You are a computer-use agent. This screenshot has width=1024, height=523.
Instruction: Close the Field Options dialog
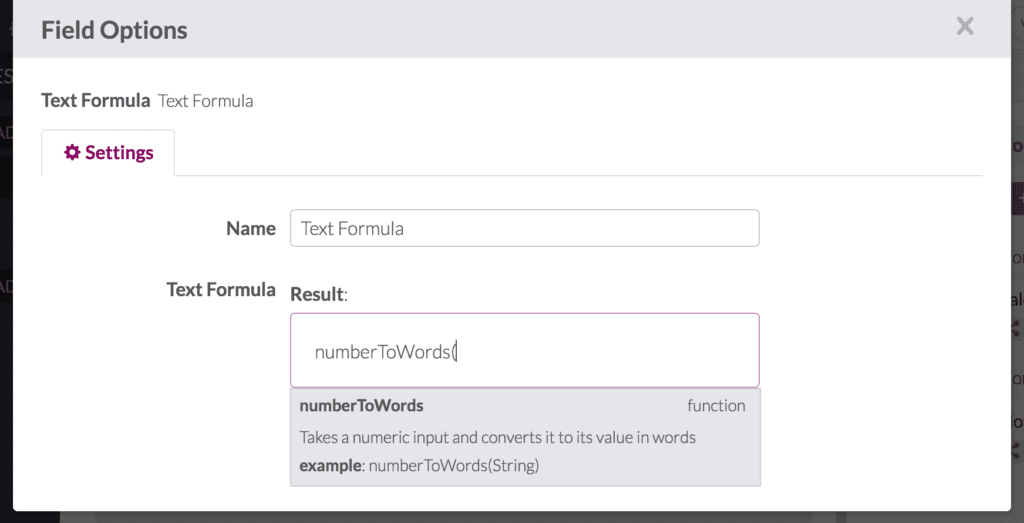(x=964, y=27)
